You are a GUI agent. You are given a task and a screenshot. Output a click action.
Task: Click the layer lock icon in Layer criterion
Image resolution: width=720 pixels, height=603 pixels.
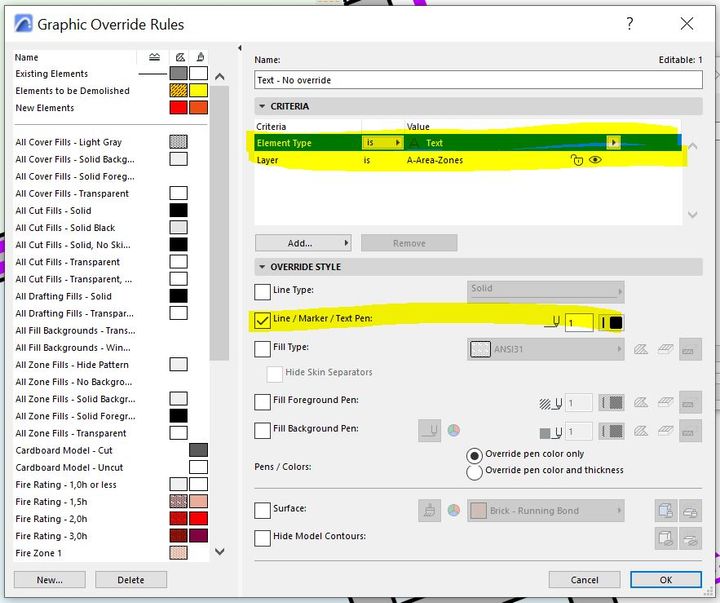point(577,160)
